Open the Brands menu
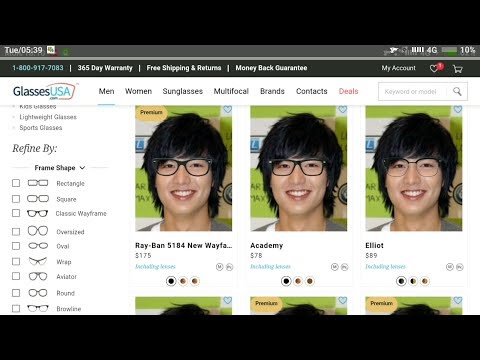The height and width of the screenshot is (360, 480). tap(272, 91)
